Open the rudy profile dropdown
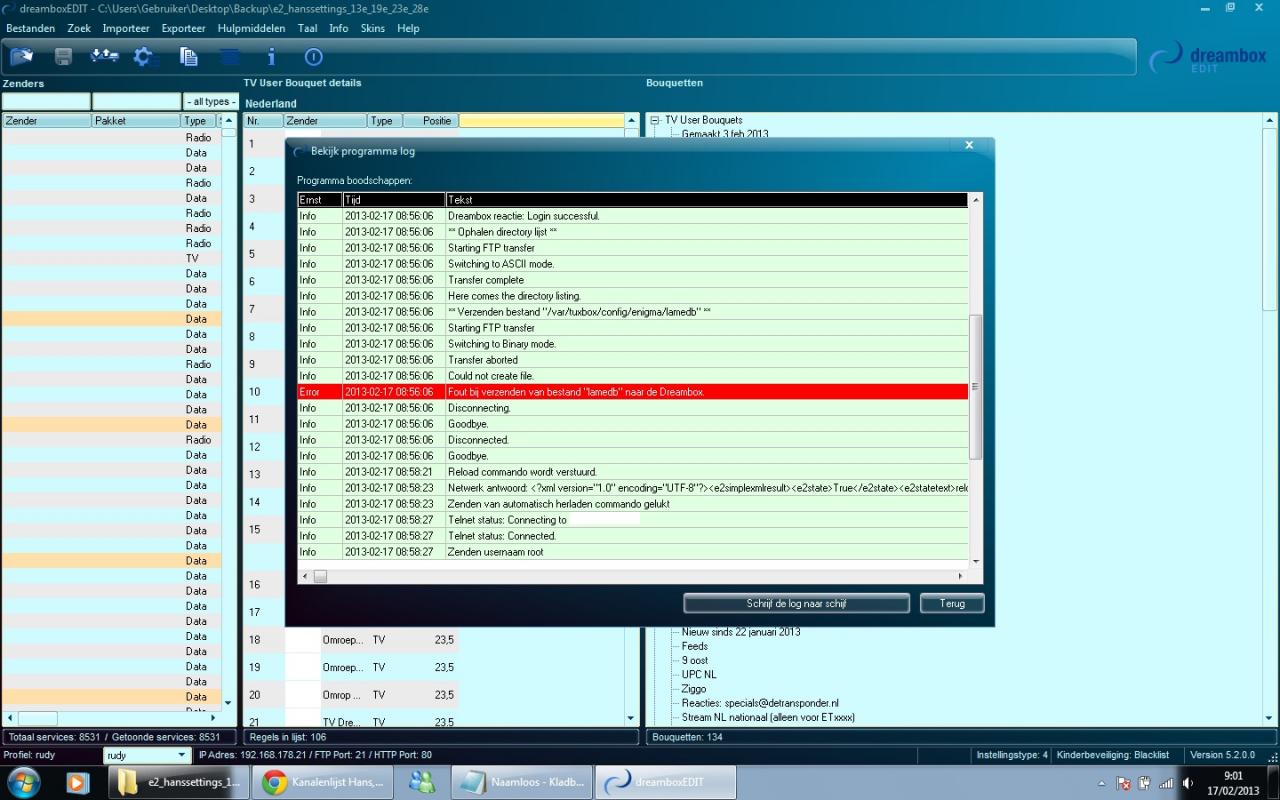This screenshot has height=800, width=1280. click(x=147, y=755)
